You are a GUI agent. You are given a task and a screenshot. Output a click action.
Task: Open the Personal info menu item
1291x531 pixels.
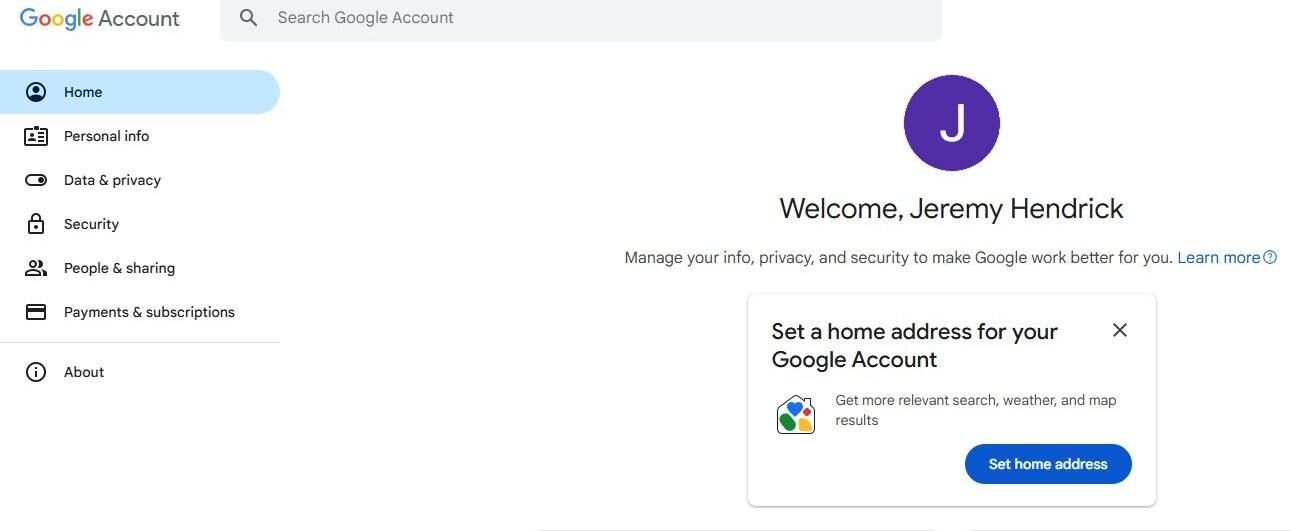point(140,136)
